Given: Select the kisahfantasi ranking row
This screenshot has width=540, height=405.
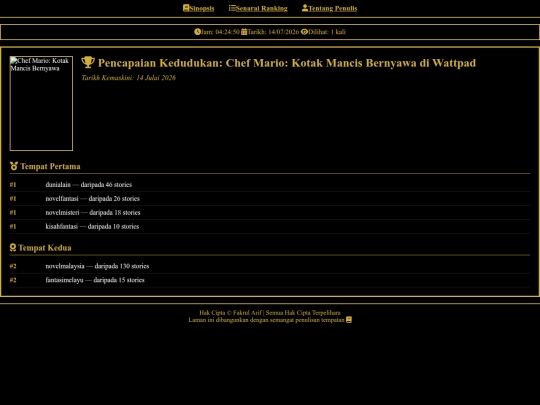Looking at the screenshot, I should pyautogui.click(x=270, y=226).
